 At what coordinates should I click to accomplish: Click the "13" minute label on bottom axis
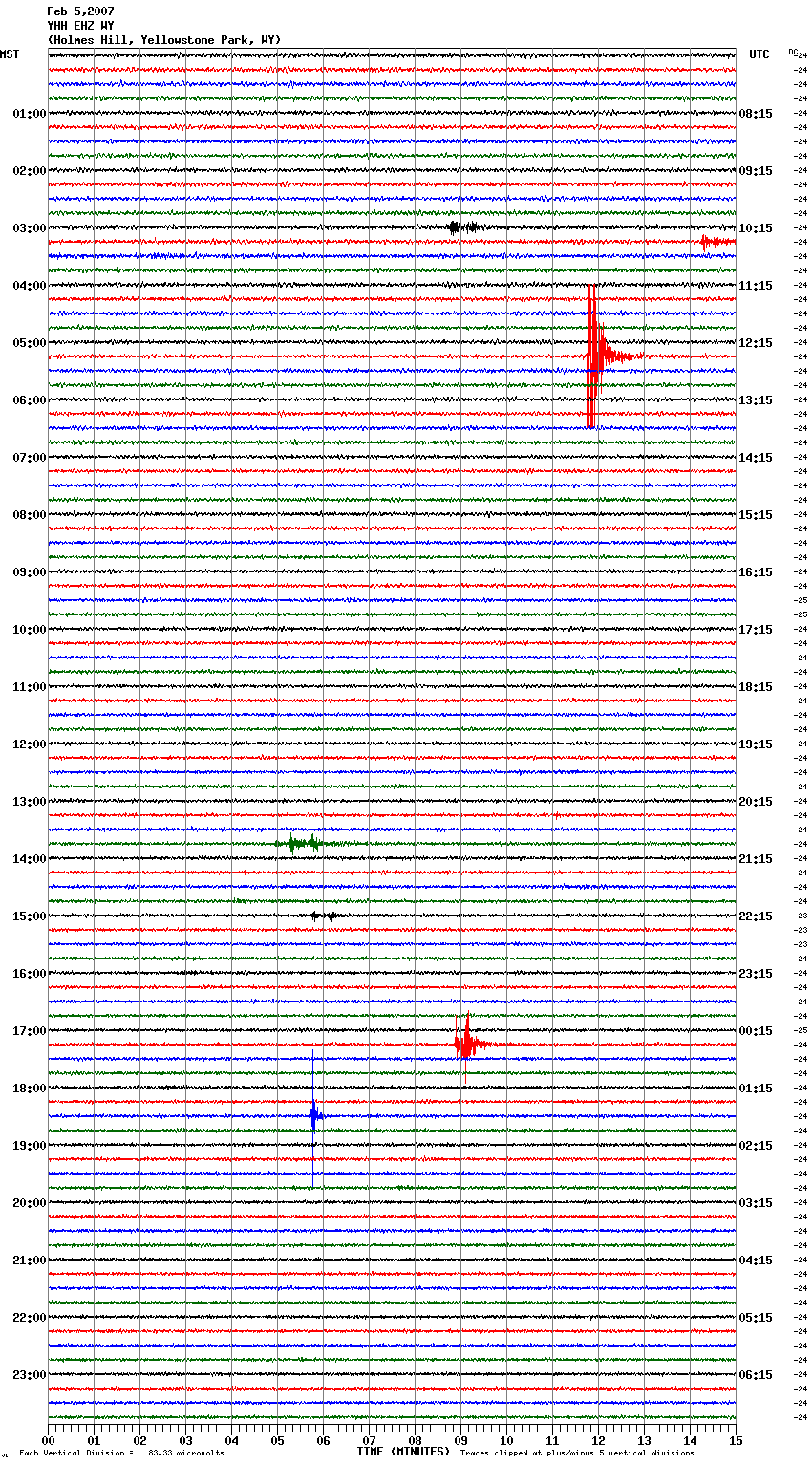pyautogui.click(x=644, y=1440)
